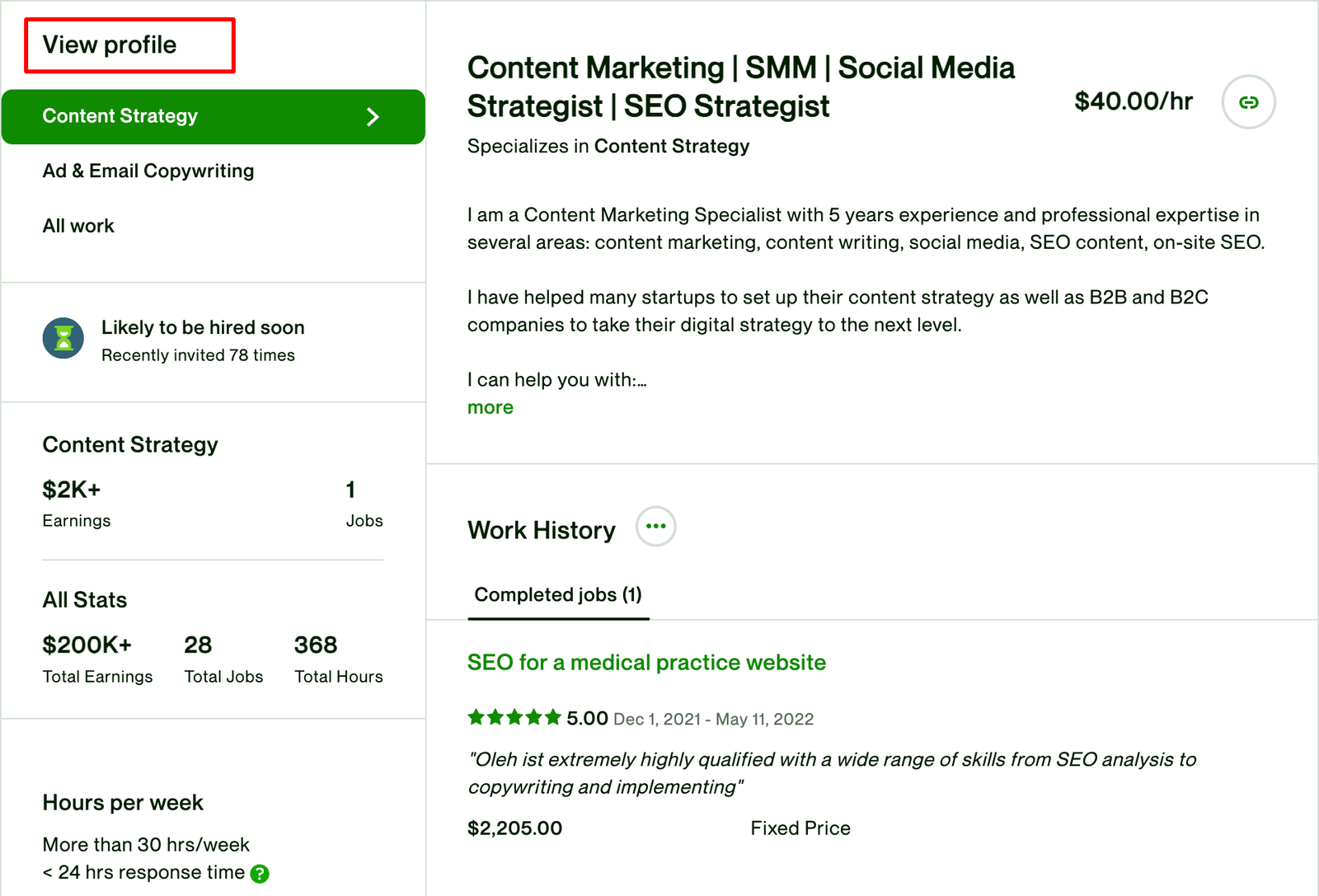This screenshot has width=1319, height=896.
Task: Select the Ad & Email Copywriting profile
Action: point(148,171)
